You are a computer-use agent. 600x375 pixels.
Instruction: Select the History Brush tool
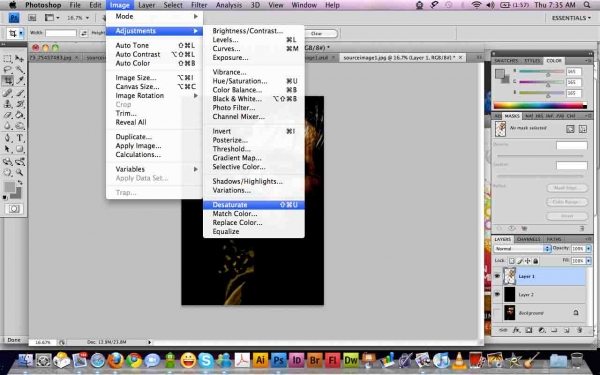coord(20,104)
